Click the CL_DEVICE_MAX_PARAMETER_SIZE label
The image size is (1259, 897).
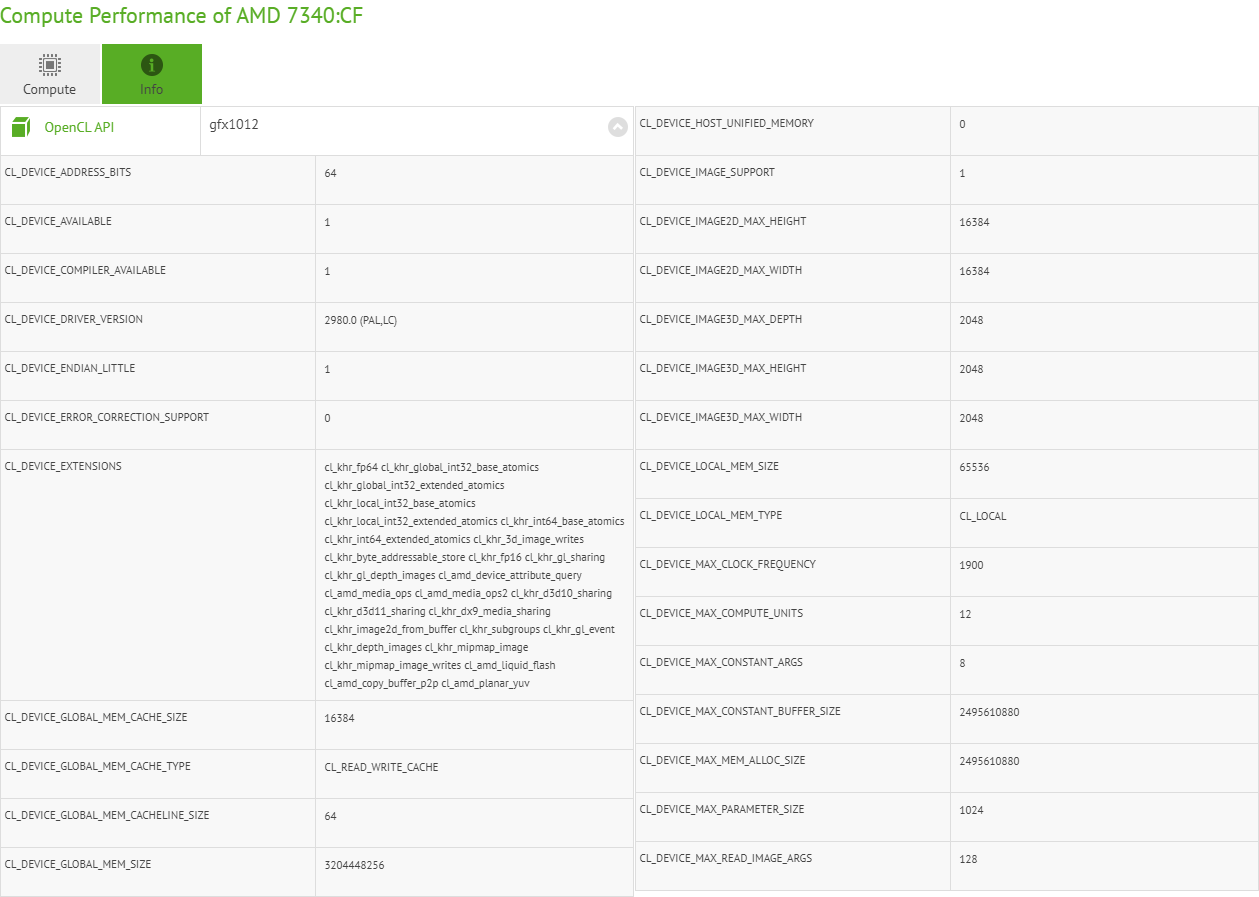tap(722, 809)
